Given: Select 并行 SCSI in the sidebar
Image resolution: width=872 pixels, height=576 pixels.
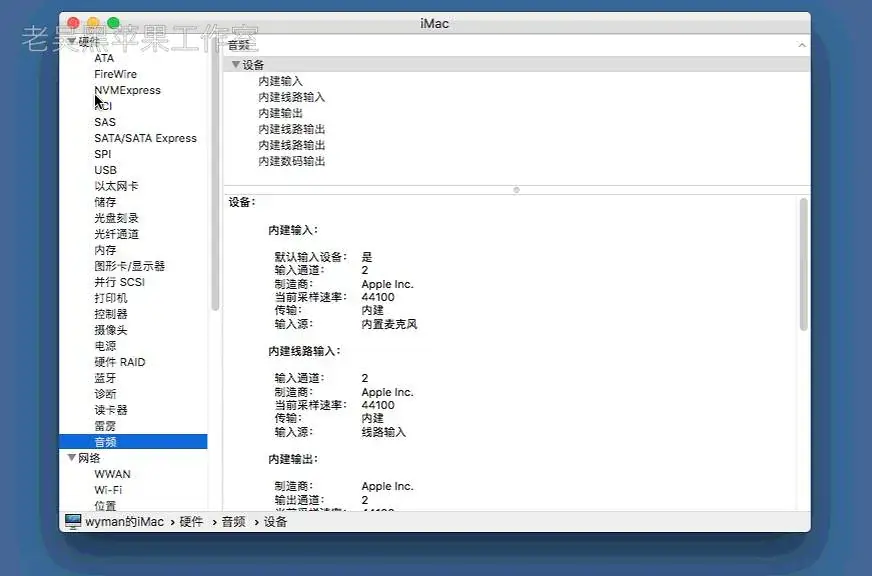Looking at the screenshot, I should (119, 282).
